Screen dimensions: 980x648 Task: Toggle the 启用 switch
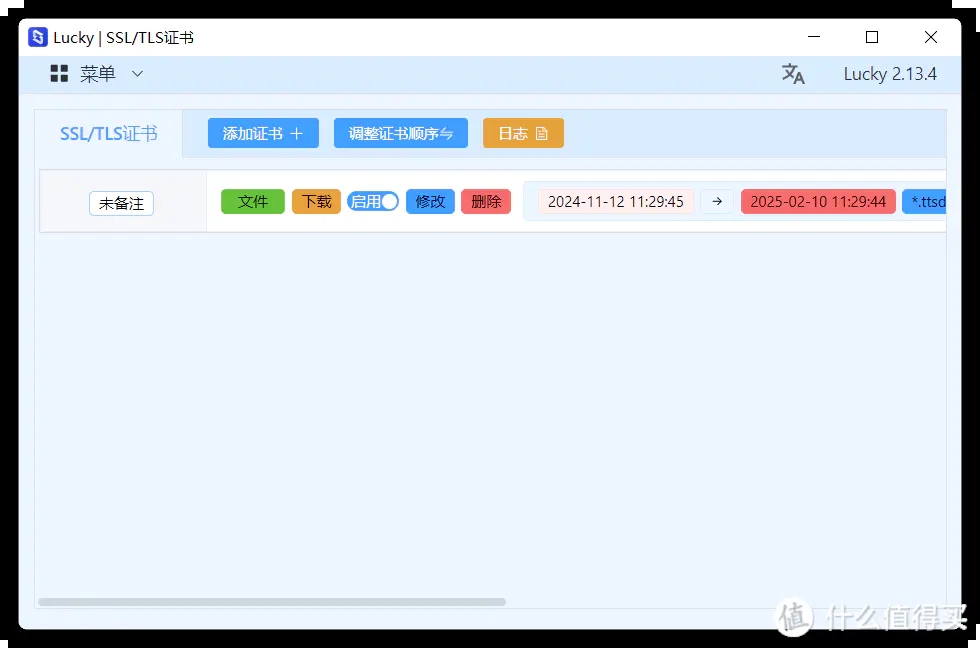click(x=373, y=201)
